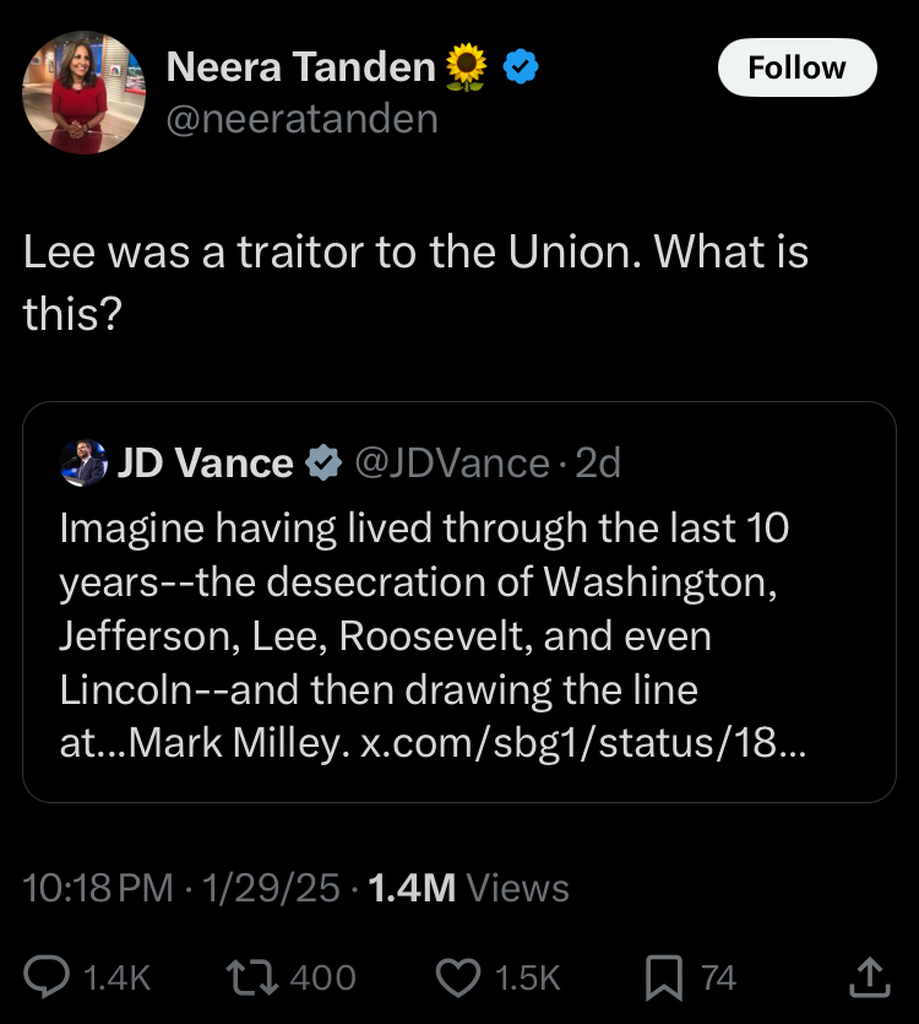Click Neera Tanden's blue verified badge
Viewport: 919px width, 1024px height.
(520, 67)
